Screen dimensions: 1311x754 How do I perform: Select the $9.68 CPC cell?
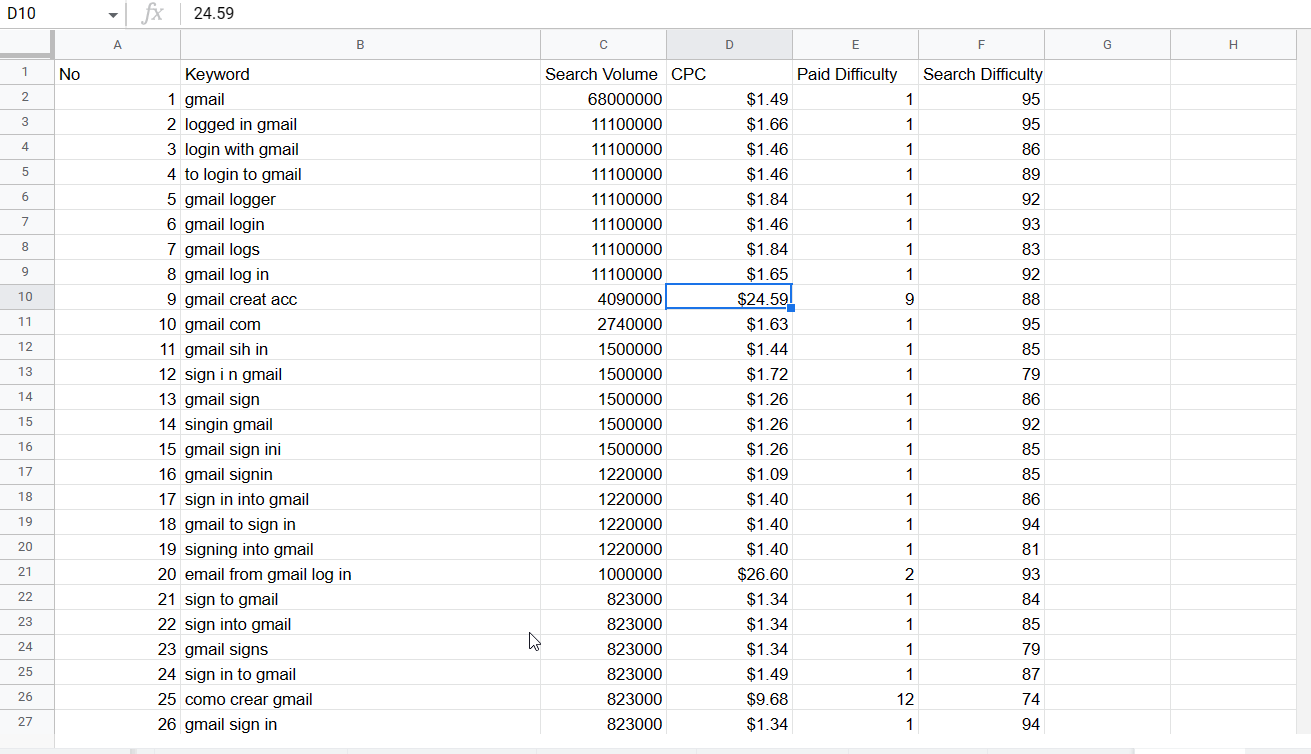[x=729, y=699]
